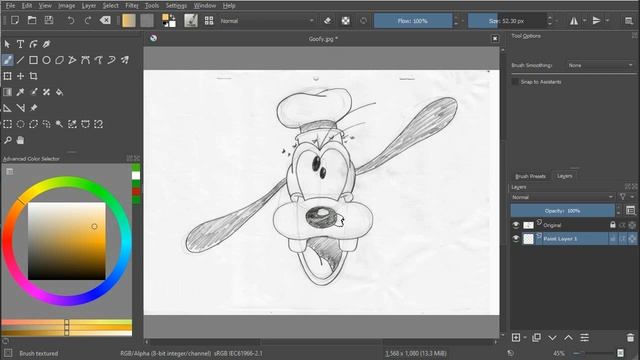Select the Fill bucket tool
This screenshot has width=640, height=360.
pos(60,92)
